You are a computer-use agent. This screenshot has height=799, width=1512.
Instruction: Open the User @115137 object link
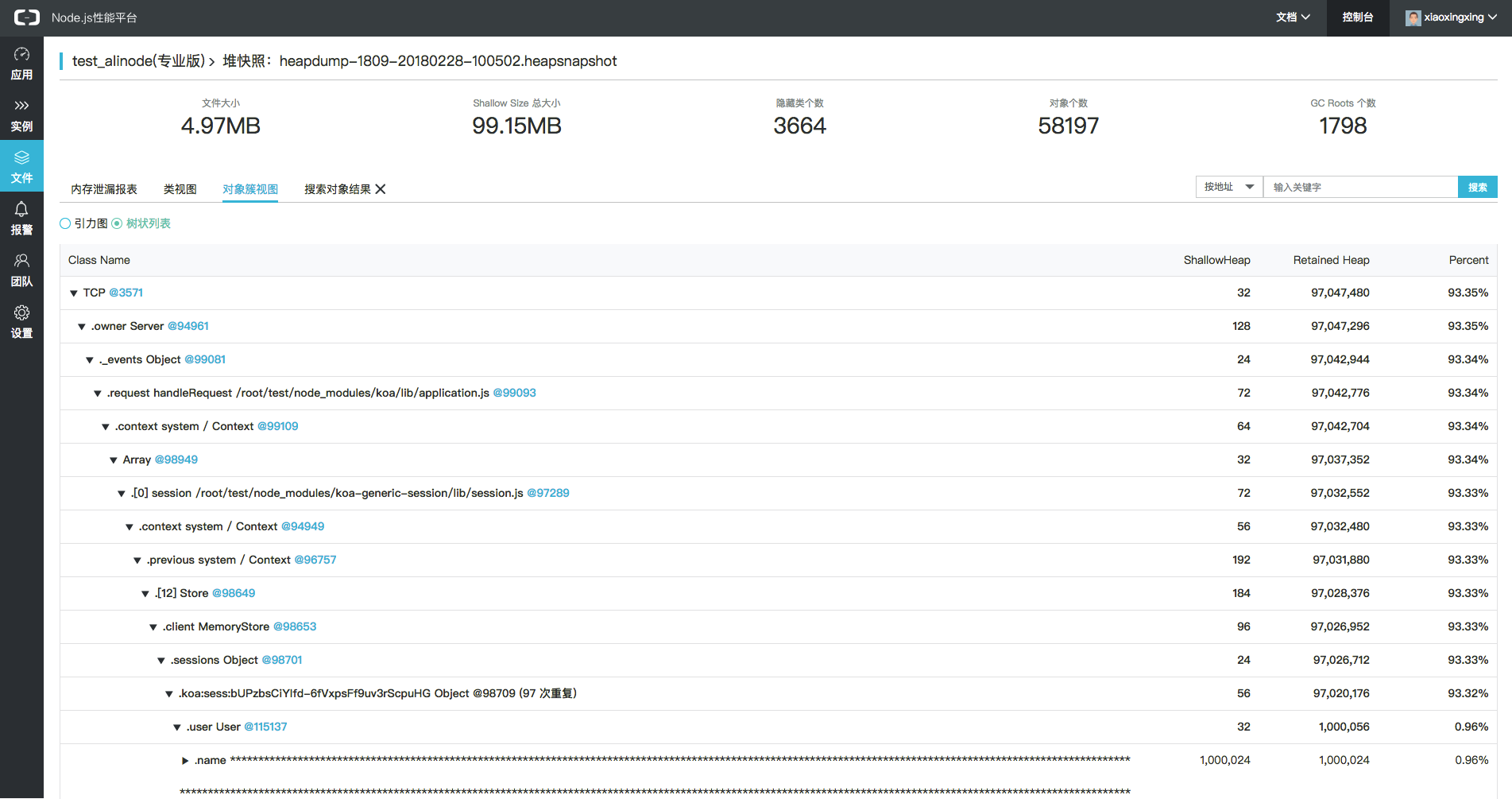tap(265, 727)
